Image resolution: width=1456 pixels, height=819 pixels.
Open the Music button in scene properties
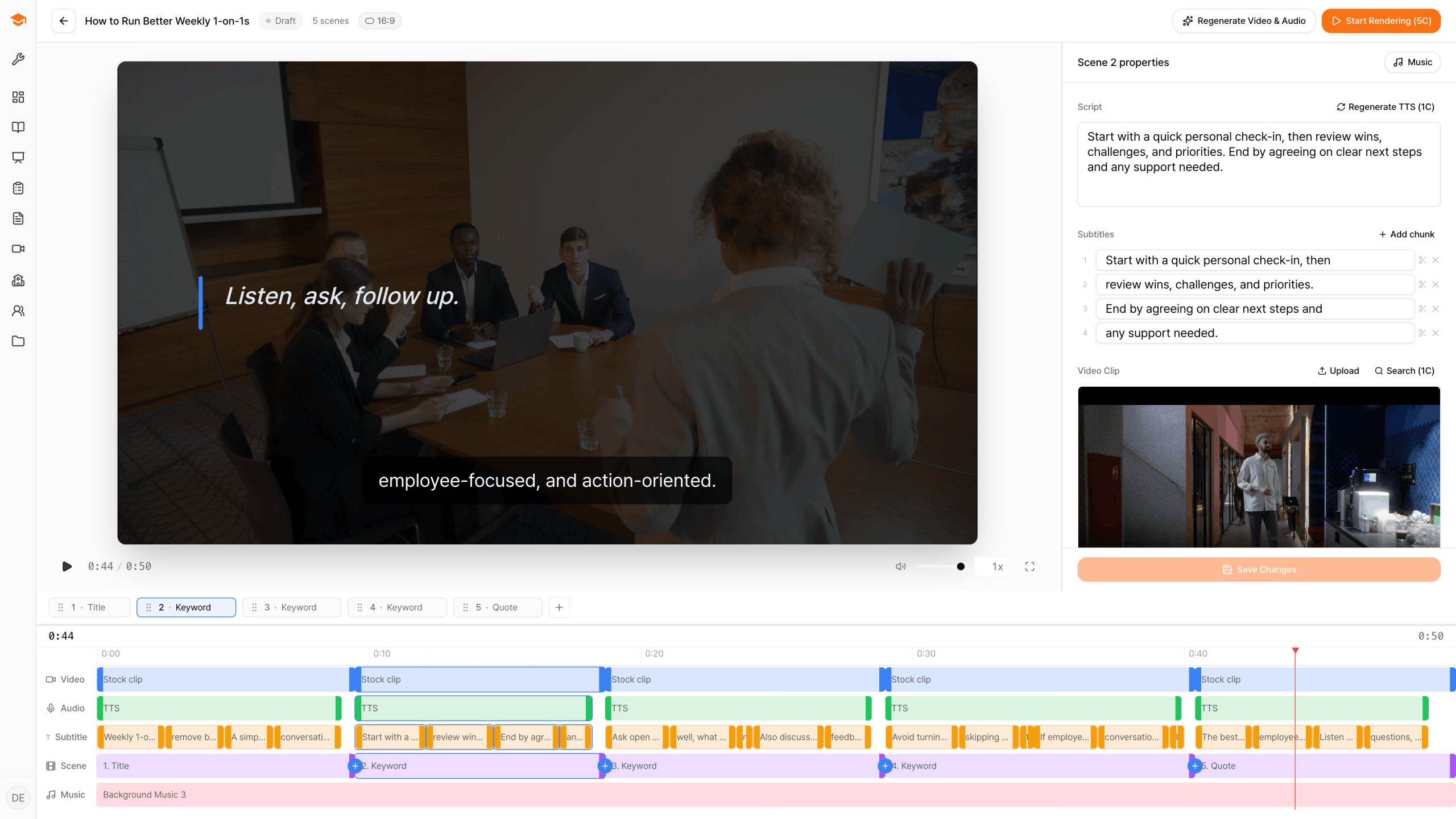click(x=1412, y=63)
